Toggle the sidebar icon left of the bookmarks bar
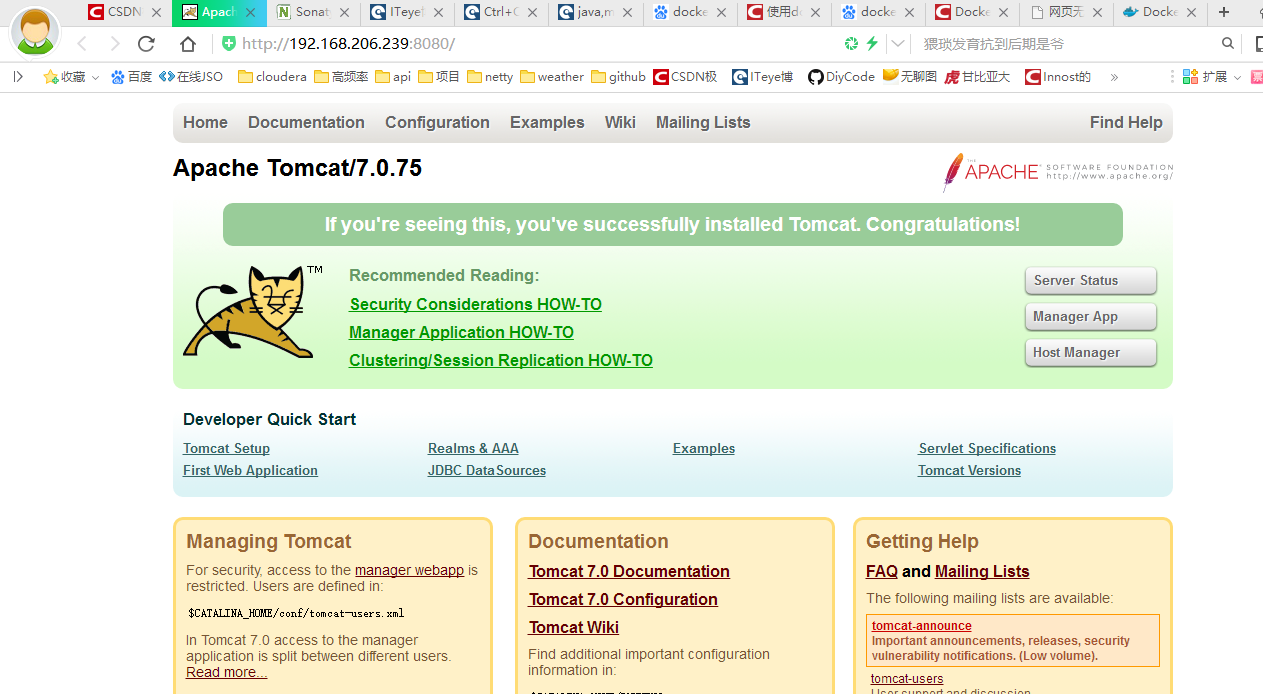The width and height of the screenshot is (1263, 694). [x=17, y=76]
